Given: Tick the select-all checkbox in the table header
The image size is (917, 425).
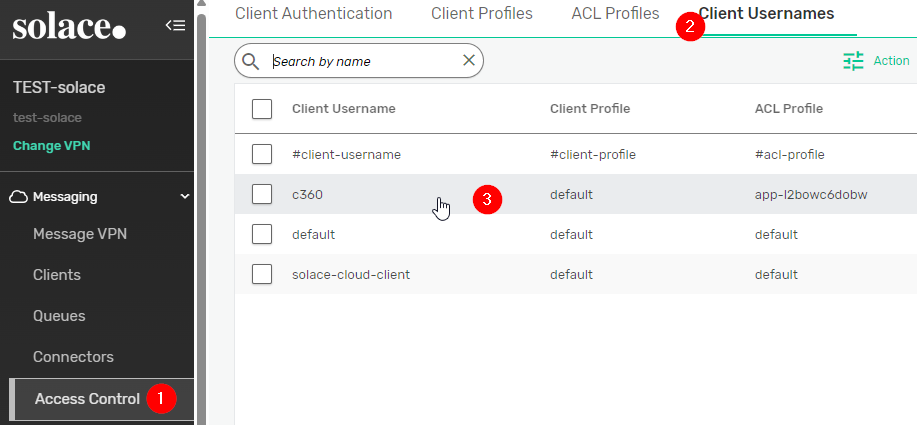Looking at the screenshot, I should 262,109.
